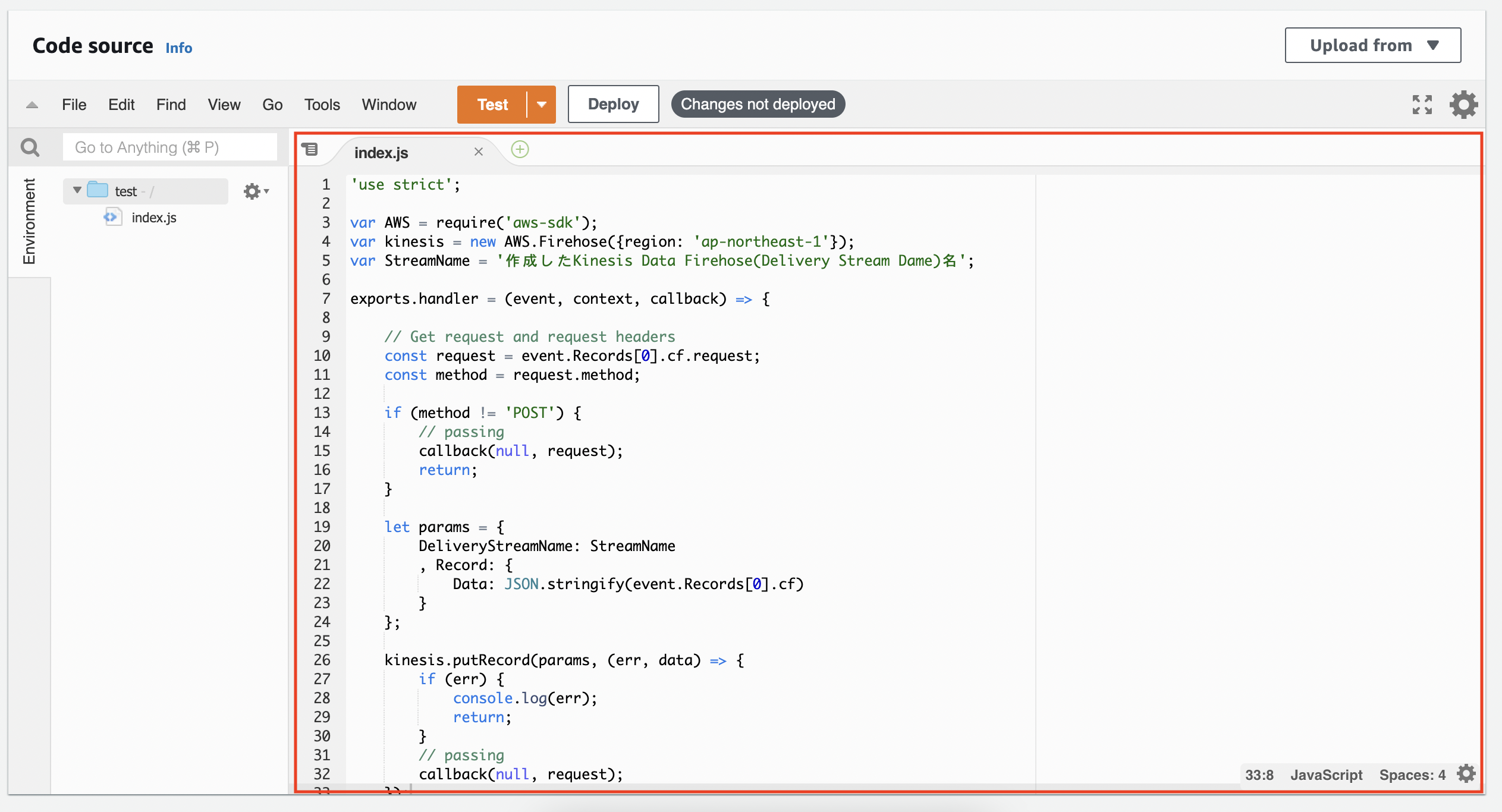Click the console.log(err) code line
The image size is (1502, 812).
(x=525, y=698)
